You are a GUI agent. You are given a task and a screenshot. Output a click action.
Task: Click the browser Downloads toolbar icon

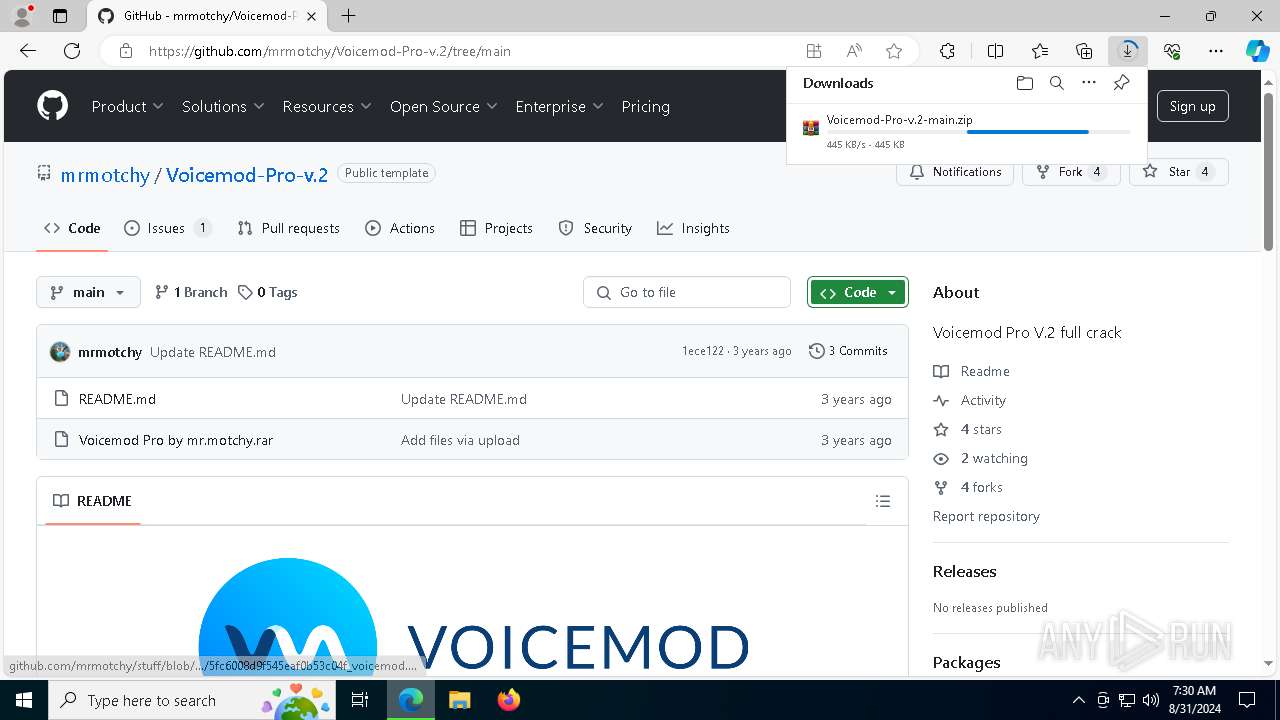pyautogui.click(x=1128, y=51)
